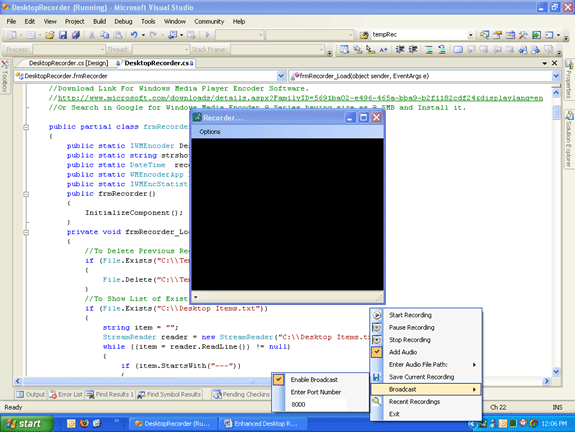Click the Save All toolbar icon

coord(76,35)
